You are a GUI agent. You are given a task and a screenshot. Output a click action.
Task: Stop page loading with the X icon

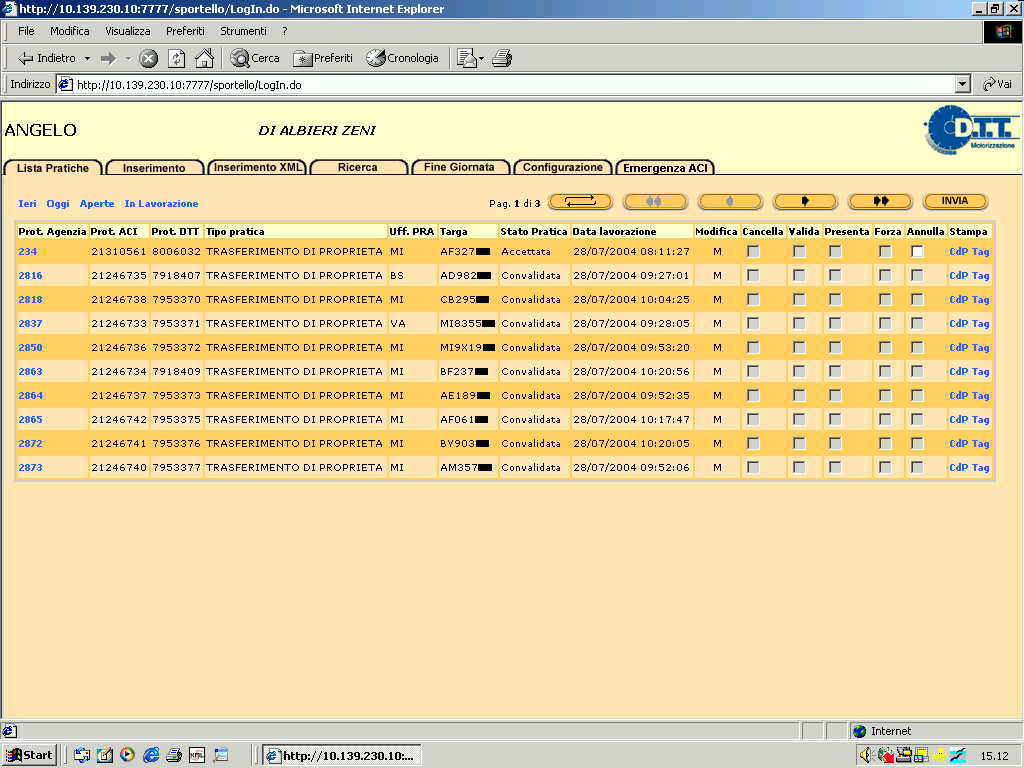click(148, 59)
